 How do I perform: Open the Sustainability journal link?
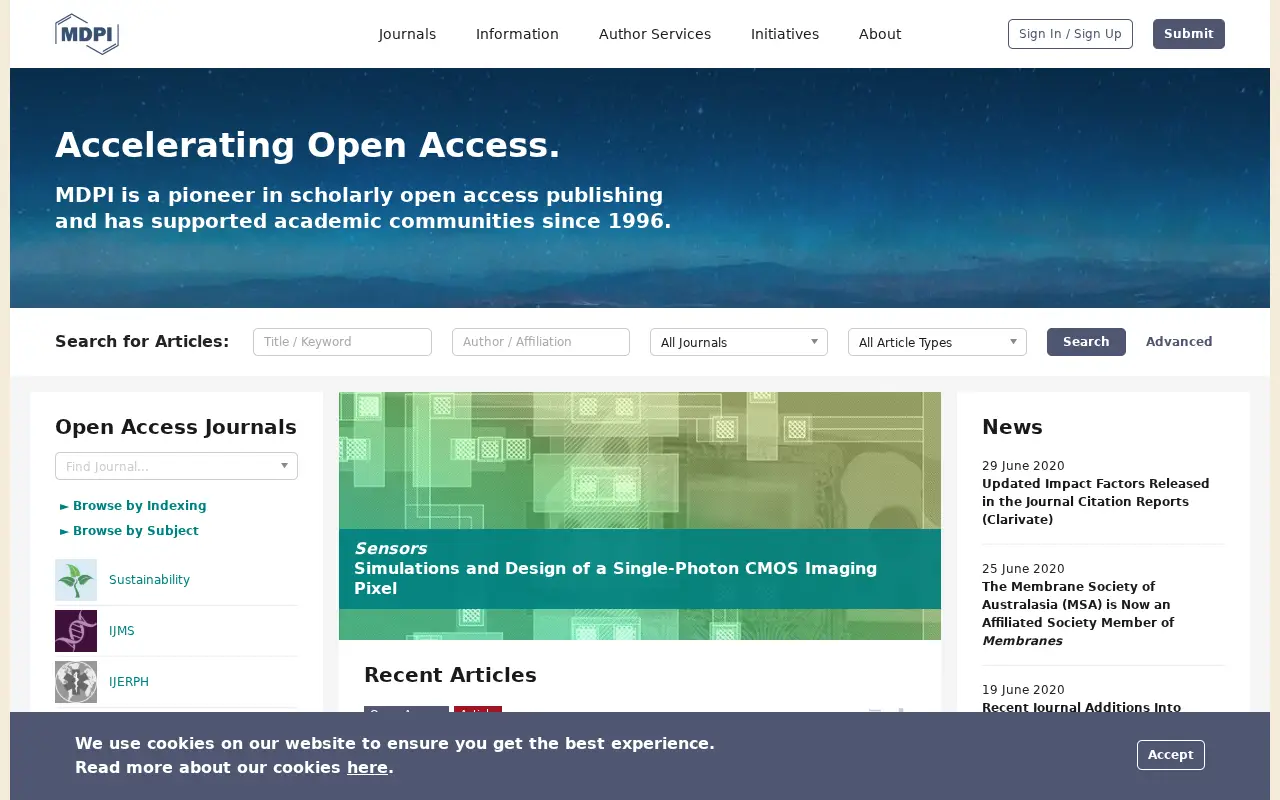[x=149, y=580]
